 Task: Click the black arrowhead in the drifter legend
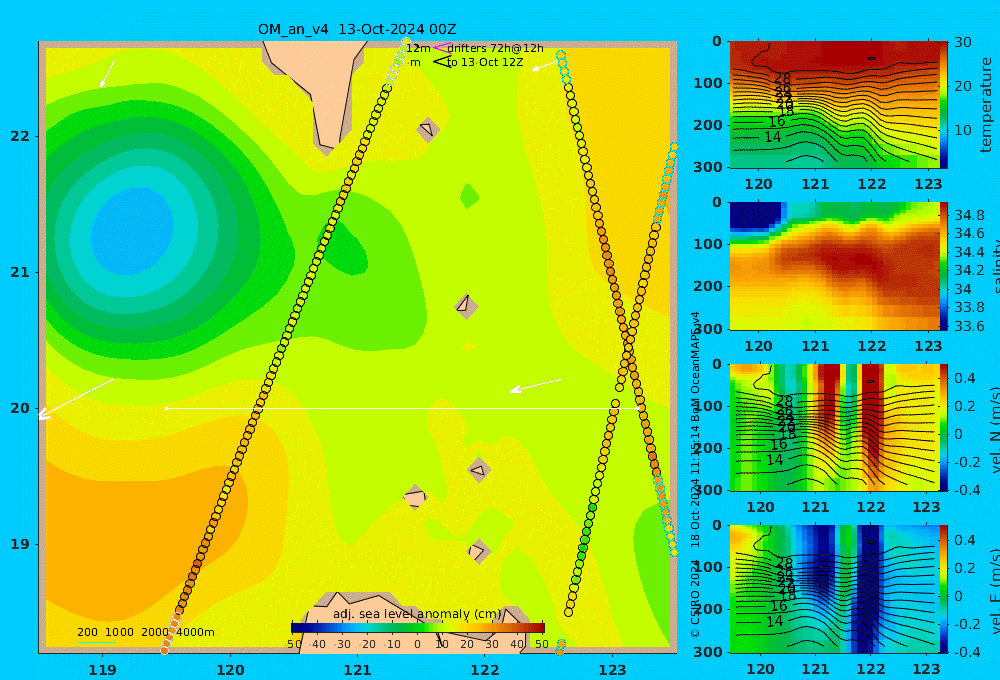(442, 61)
